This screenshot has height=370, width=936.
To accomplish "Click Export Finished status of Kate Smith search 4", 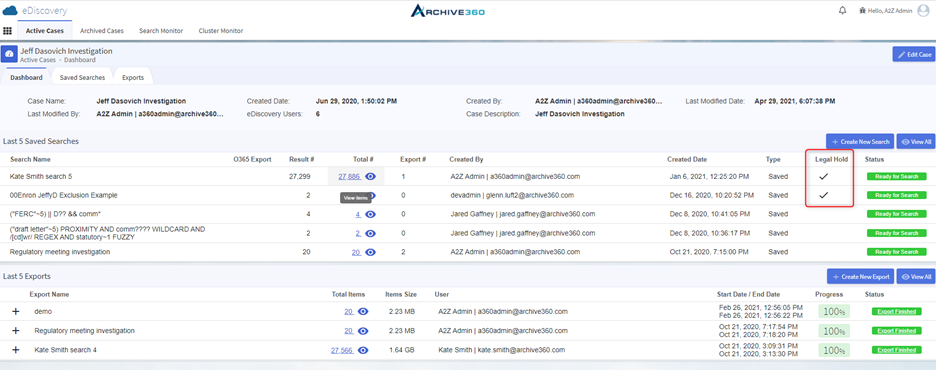I will 896,350.
